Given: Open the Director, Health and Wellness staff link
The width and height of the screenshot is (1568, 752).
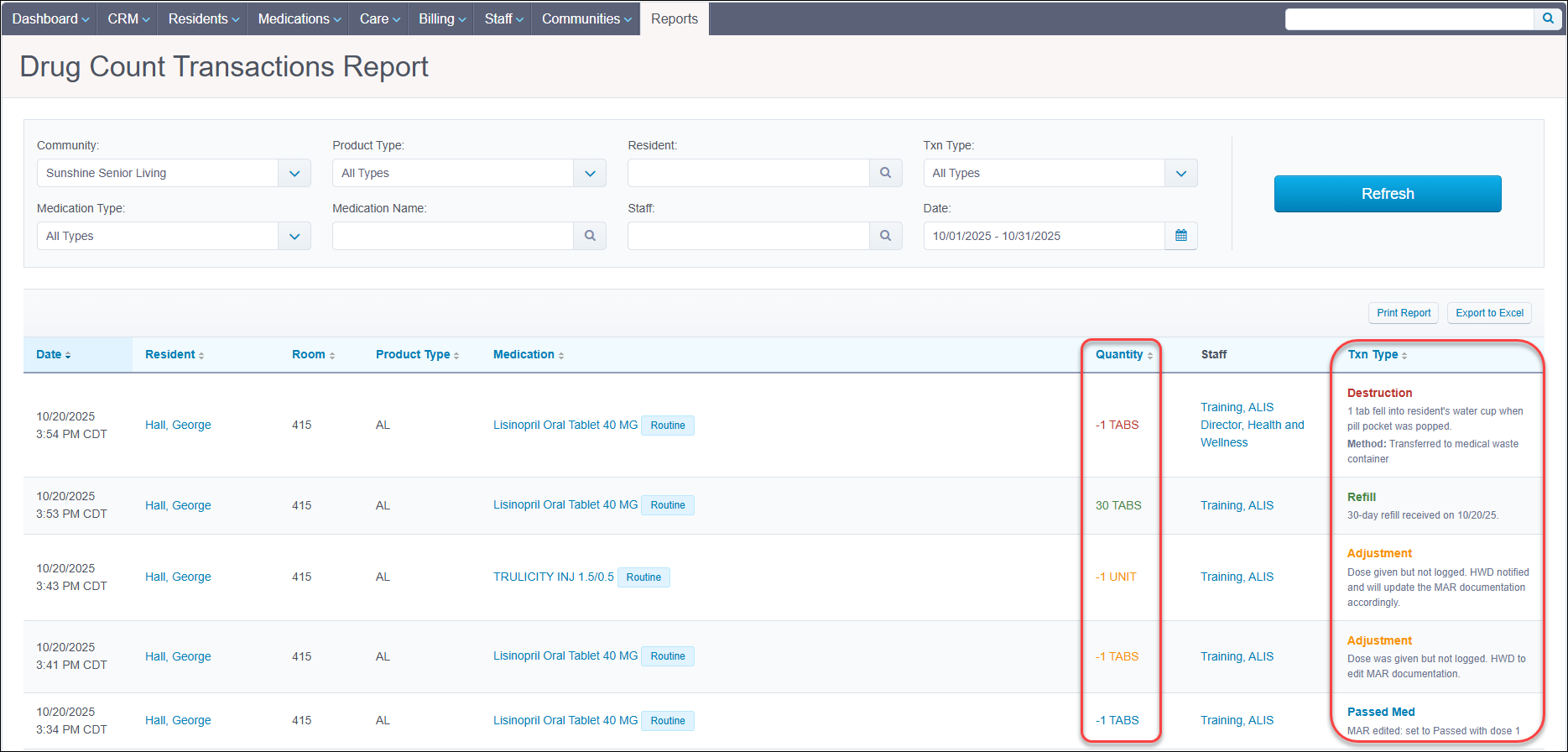Looking at the screenshot, I should click(x=1253, y=434).
